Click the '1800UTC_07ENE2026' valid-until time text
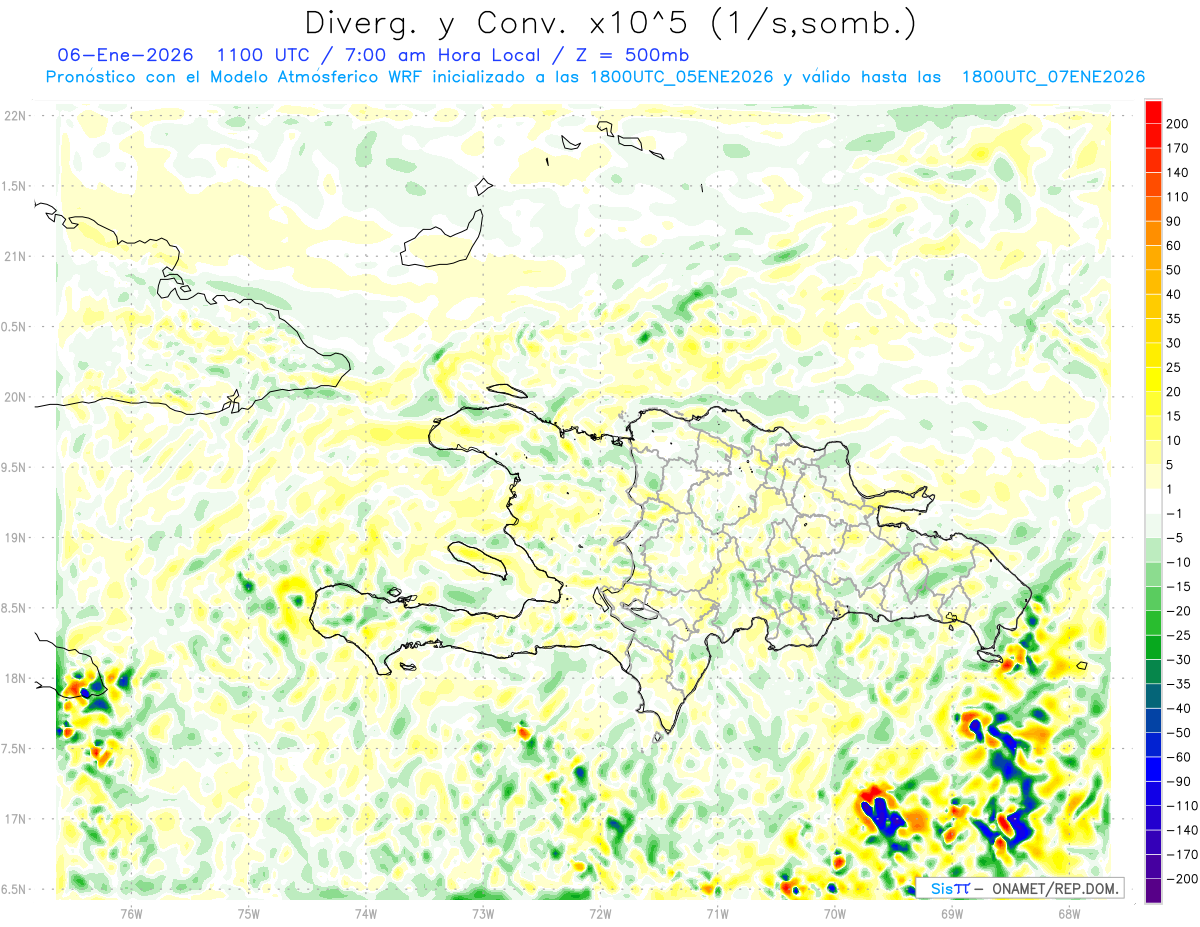 (1053, 77)
